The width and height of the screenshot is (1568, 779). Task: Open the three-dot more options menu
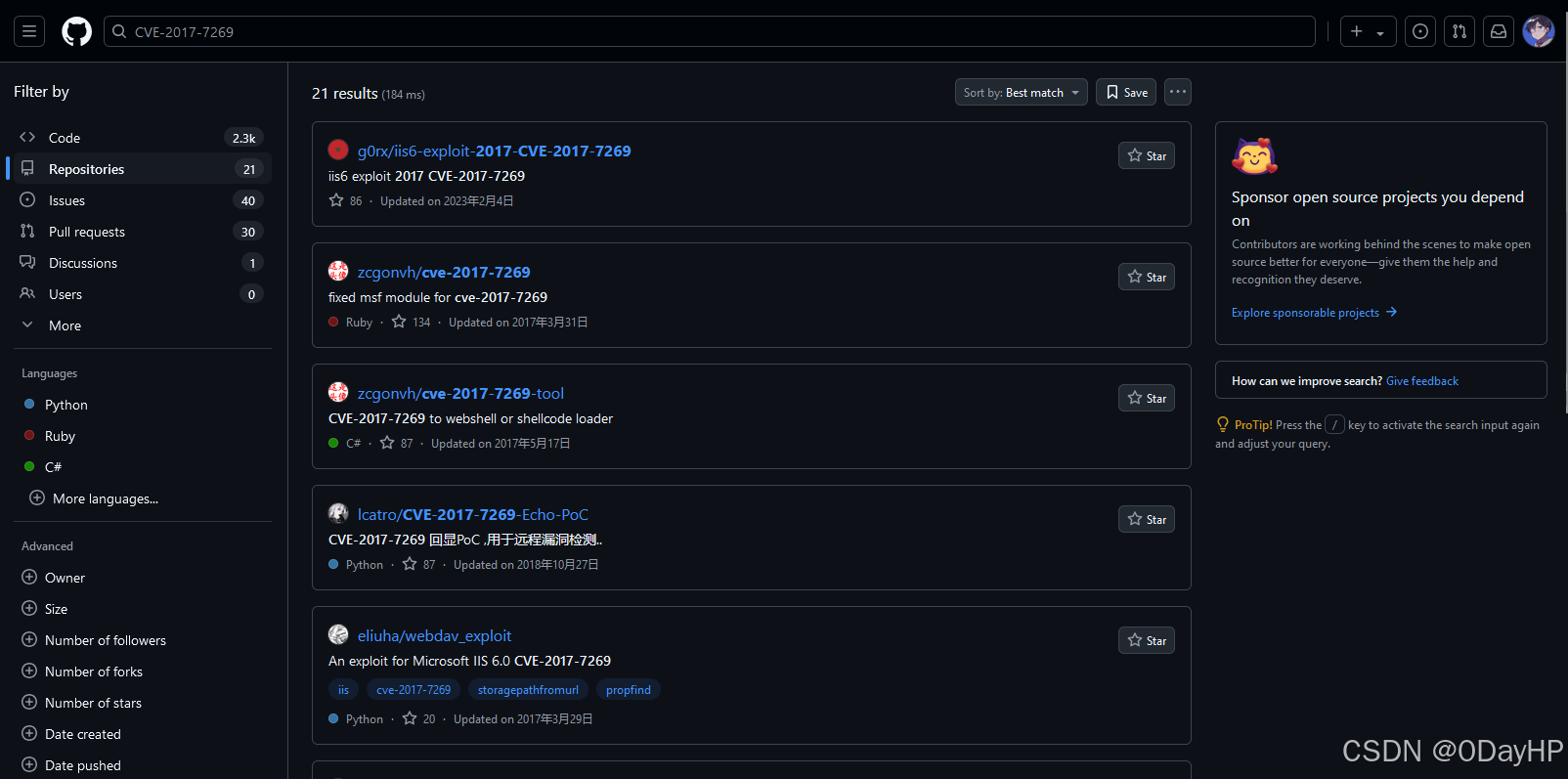point(1178,92)
